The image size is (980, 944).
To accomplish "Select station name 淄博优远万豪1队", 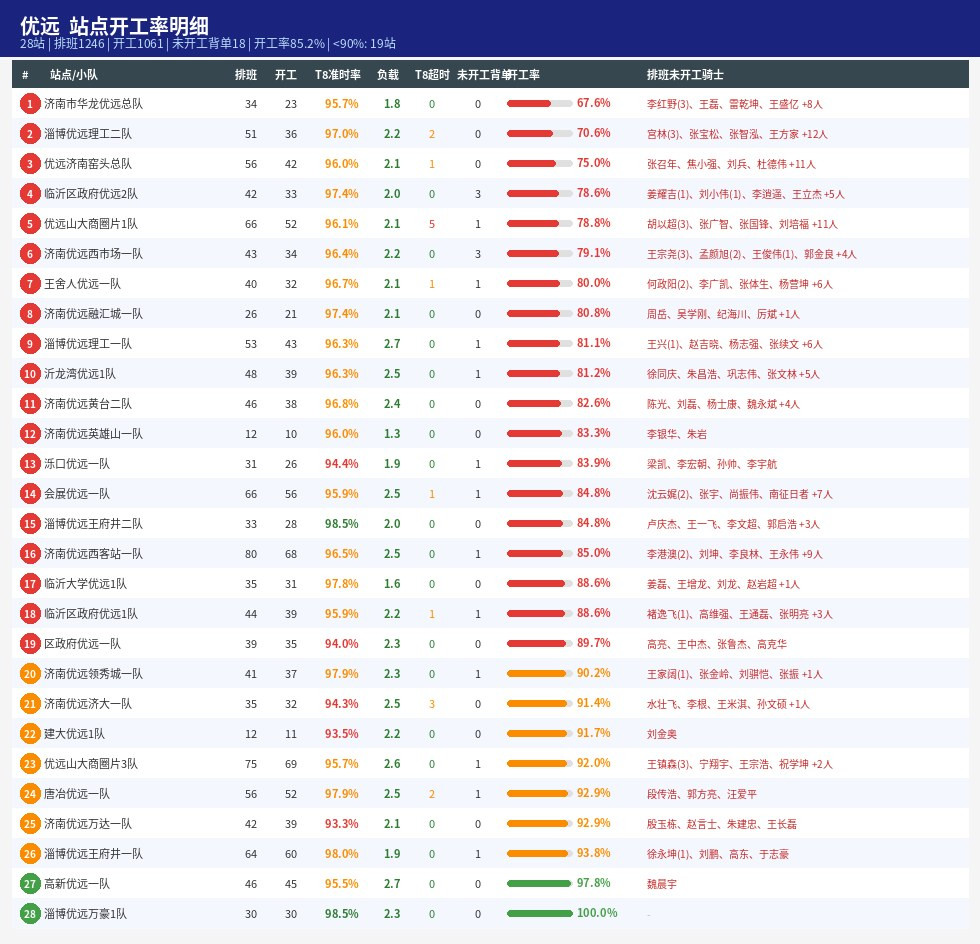I will (85, 914).
